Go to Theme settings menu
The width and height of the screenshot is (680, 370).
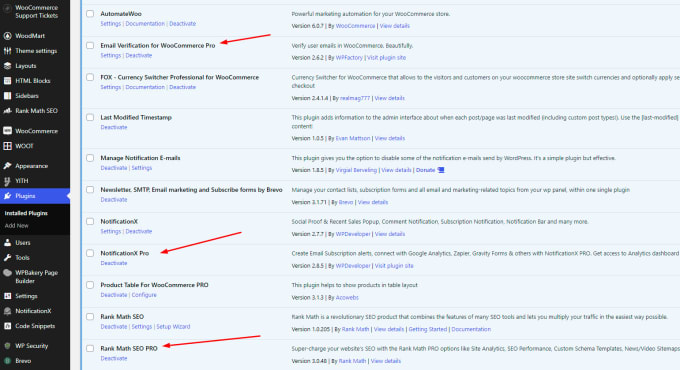36,51
